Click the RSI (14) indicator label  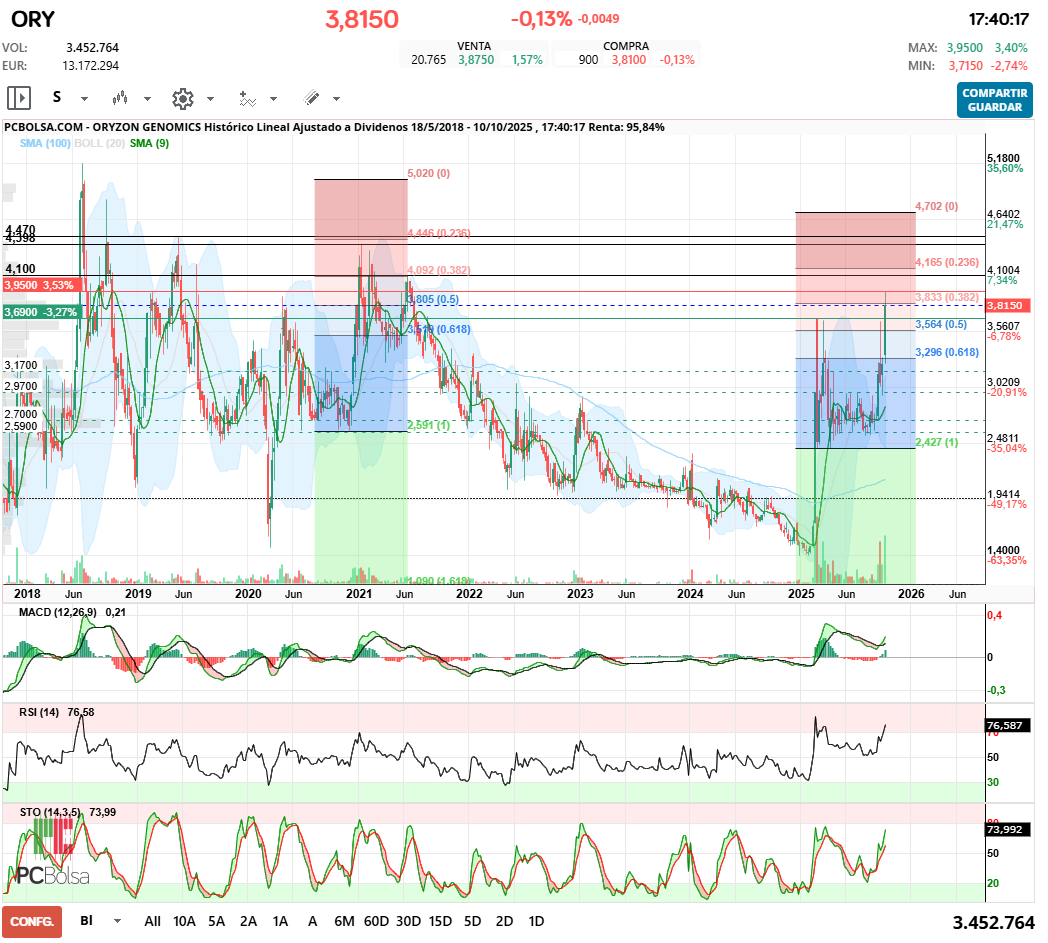click(x=39, y=712)
